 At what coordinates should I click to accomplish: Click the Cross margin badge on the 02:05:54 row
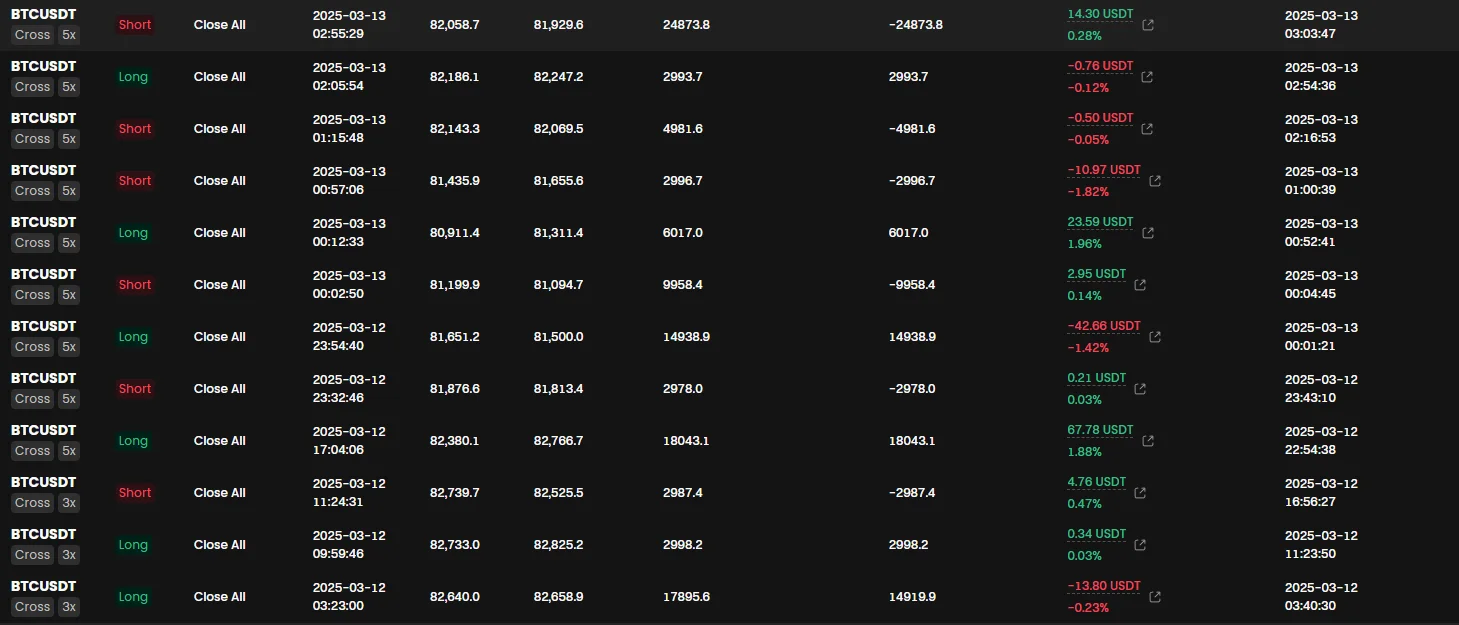coord(32,87)
